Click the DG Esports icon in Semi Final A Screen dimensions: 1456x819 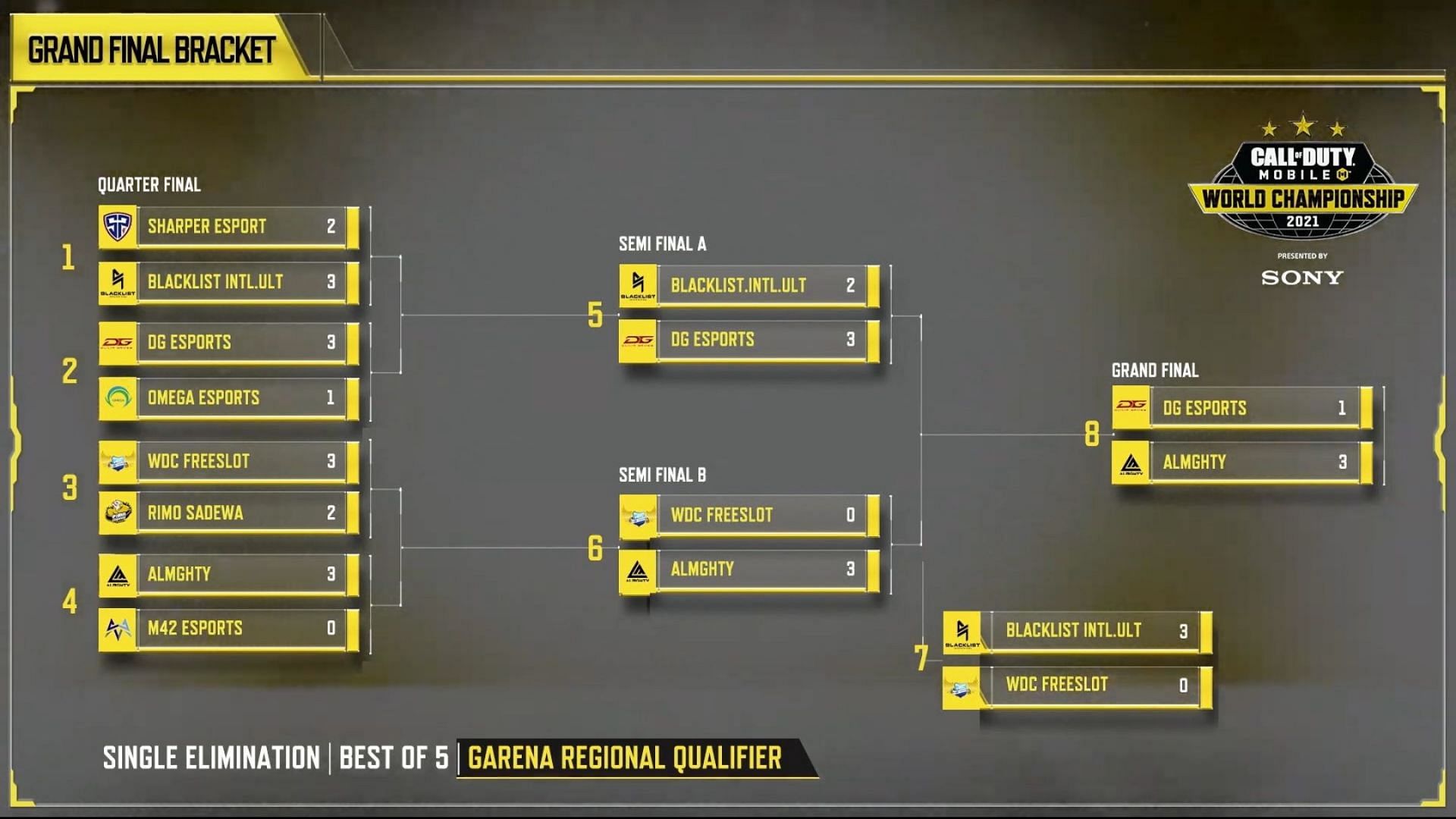click(636, 339)
